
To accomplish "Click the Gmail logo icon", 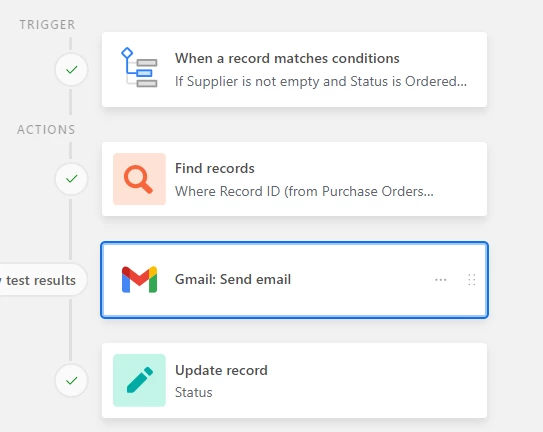I will coord(139,280).
